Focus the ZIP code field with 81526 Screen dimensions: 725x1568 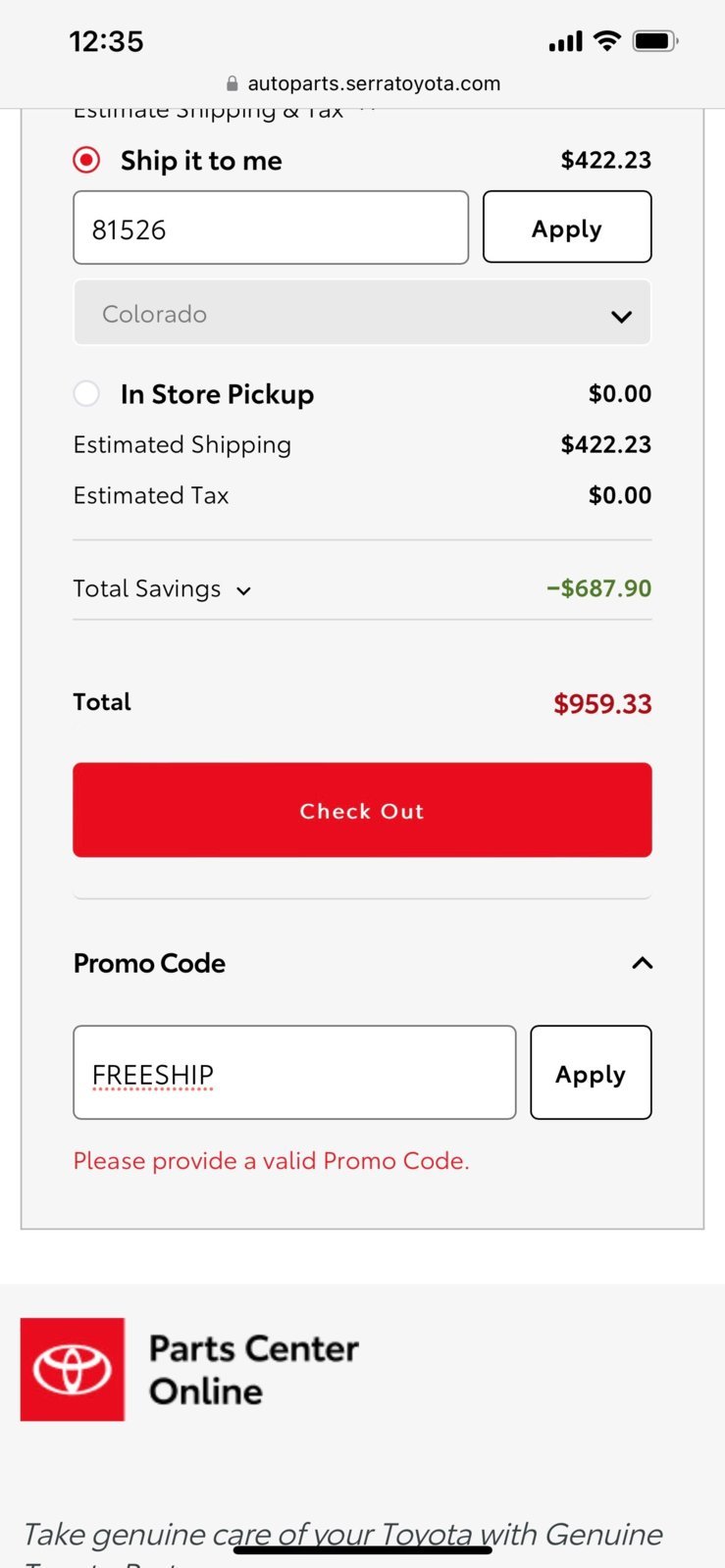[x=271, y=228]
